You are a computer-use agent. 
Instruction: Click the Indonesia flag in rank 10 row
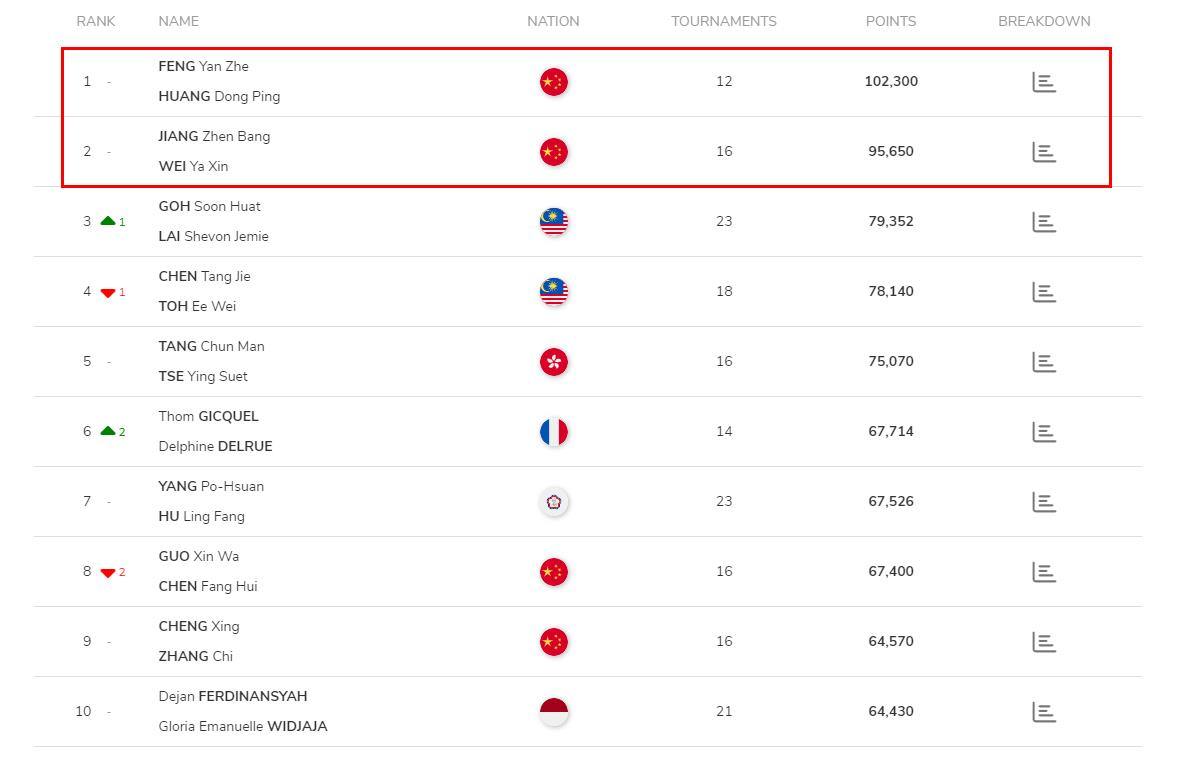[554, 712]
